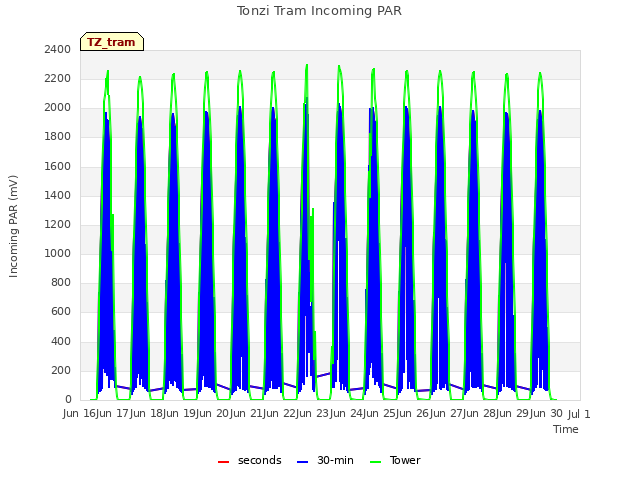
Task: Click the x-axis tick 'Jun 25'
Action: (381, 413)
